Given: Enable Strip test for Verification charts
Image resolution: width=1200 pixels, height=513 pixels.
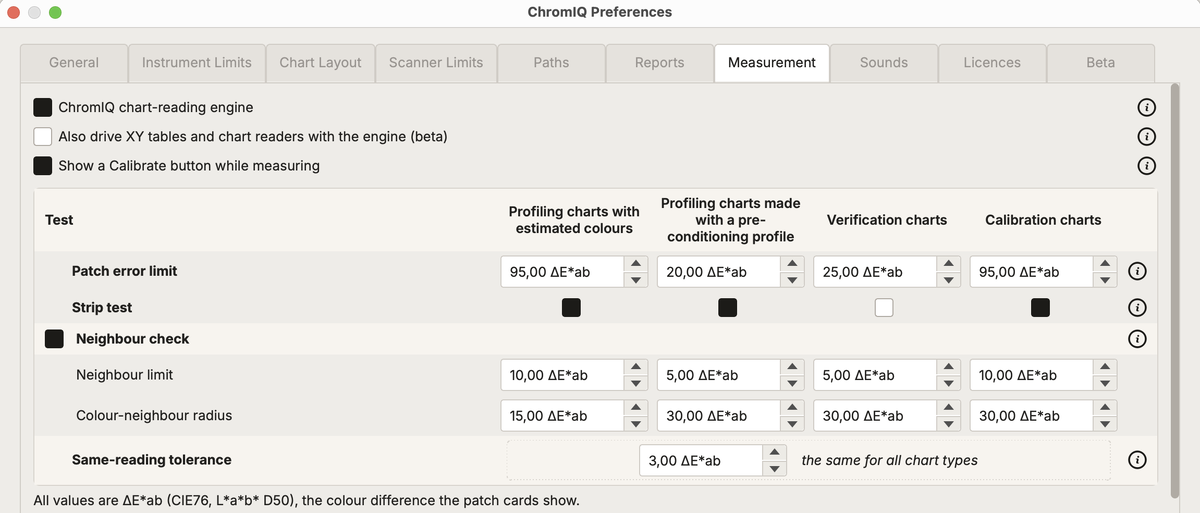Looking at the screenshot, I should 884,307.
